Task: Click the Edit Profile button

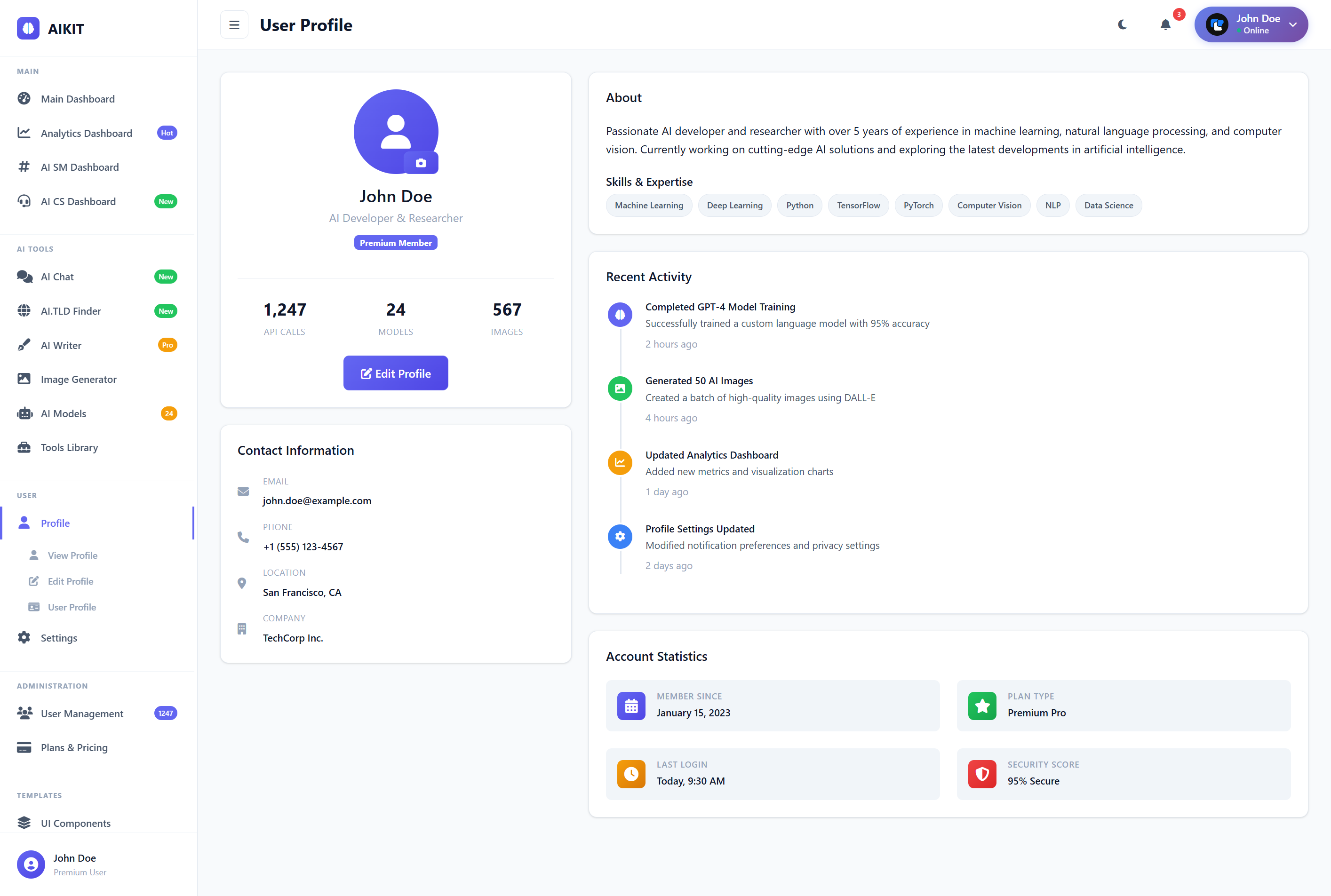Action: coord(396,373)
